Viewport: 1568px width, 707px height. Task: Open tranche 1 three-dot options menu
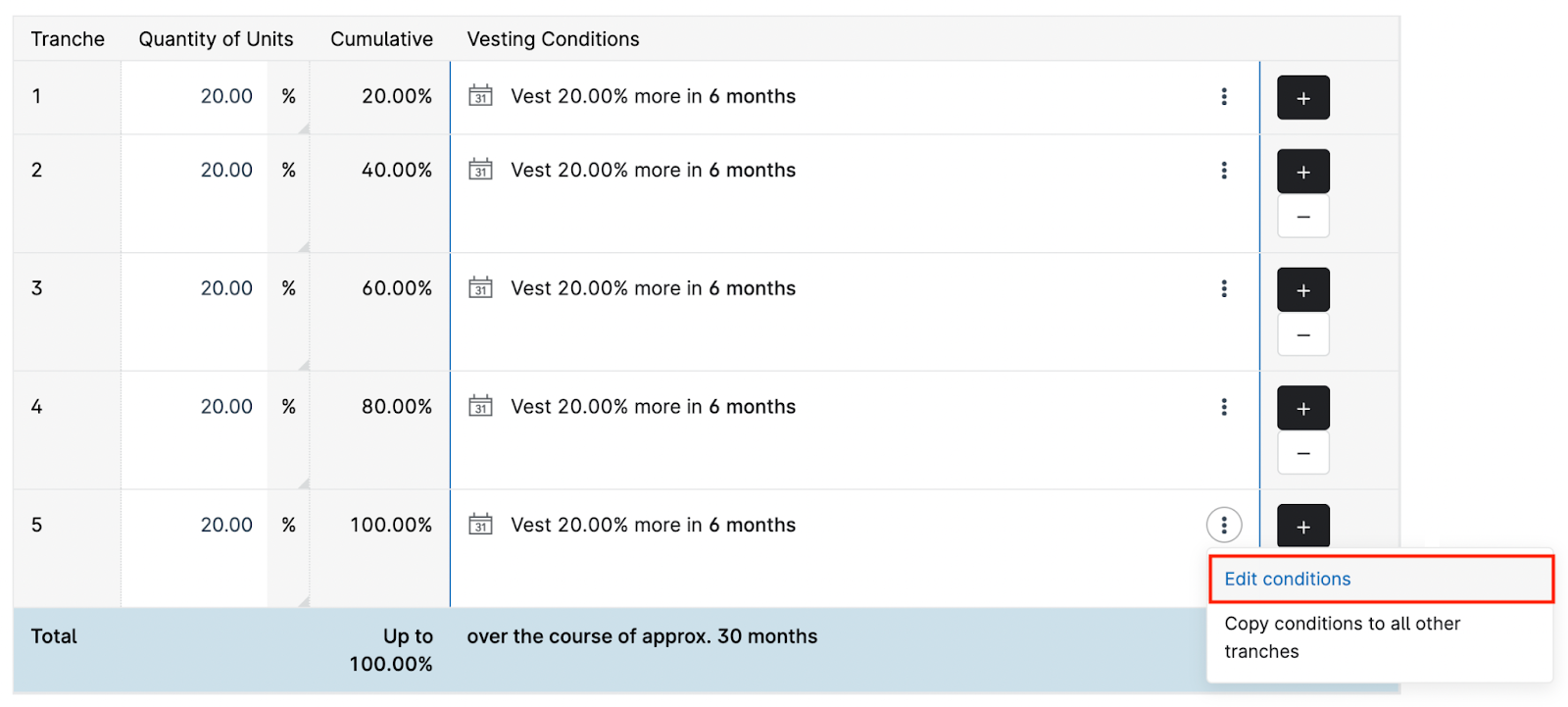[1223, 96]
